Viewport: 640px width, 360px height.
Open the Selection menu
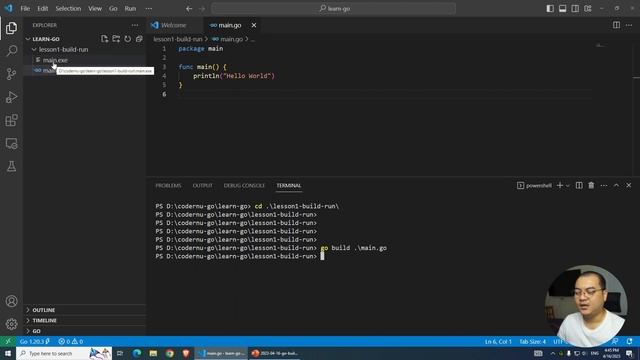coord(68,8)
